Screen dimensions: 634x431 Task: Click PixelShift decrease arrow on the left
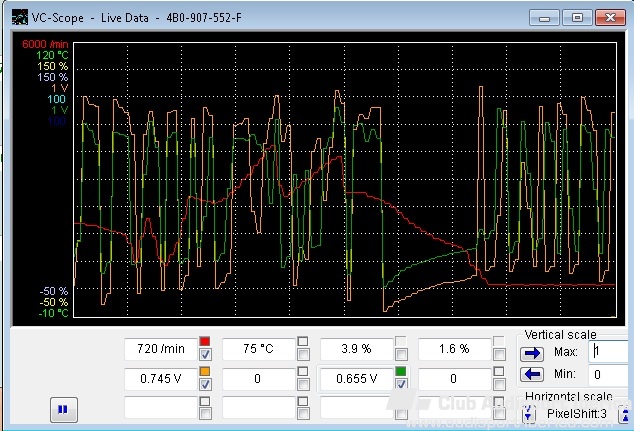tap(528, 414)
